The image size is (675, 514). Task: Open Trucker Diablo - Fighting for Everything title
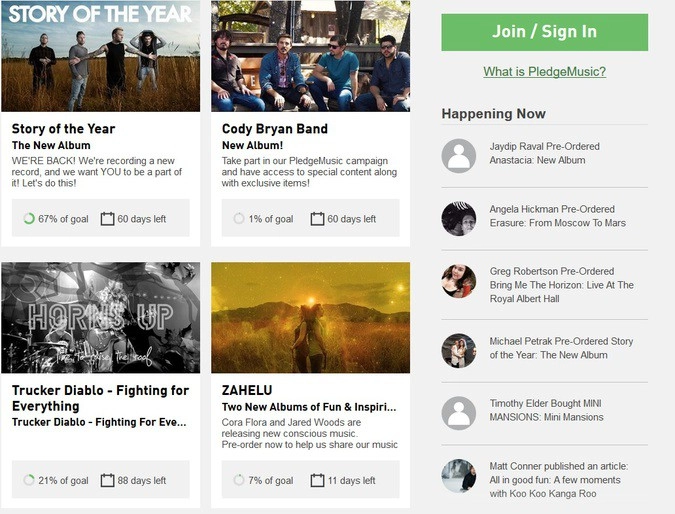coord(100,398)
